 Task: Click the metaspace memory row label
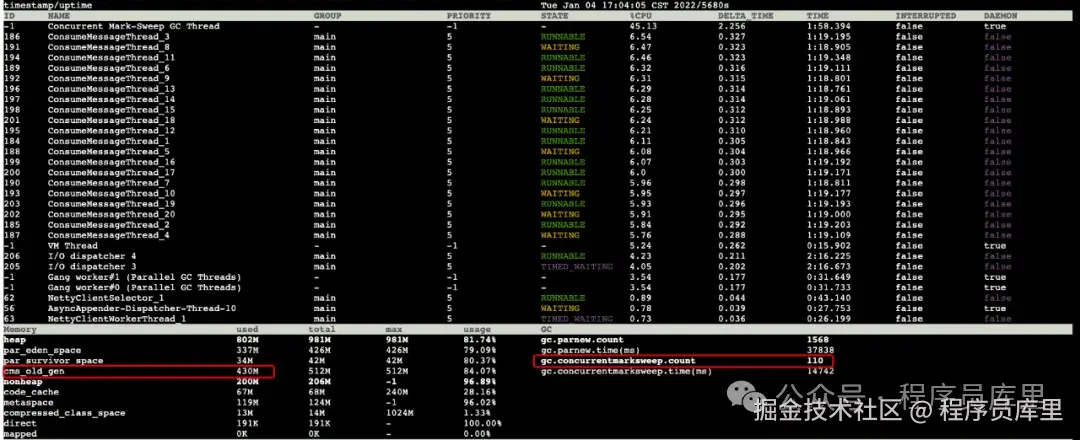point(28,402)
